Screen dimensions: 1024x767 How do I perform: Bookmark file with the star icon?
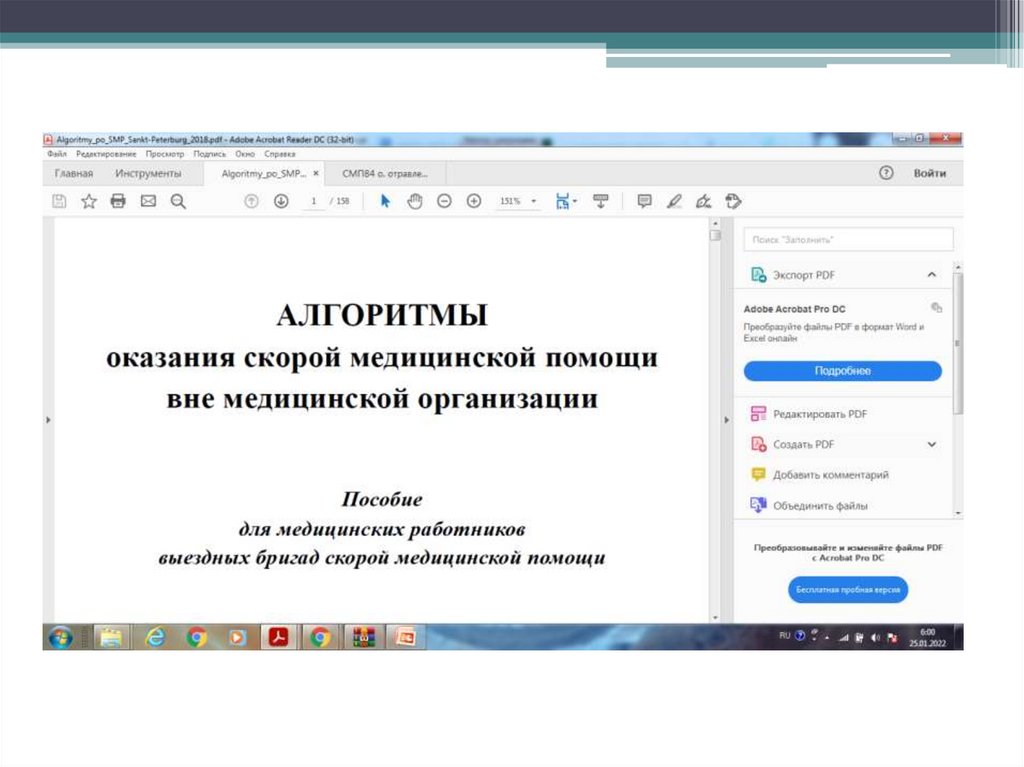[88, 201]
